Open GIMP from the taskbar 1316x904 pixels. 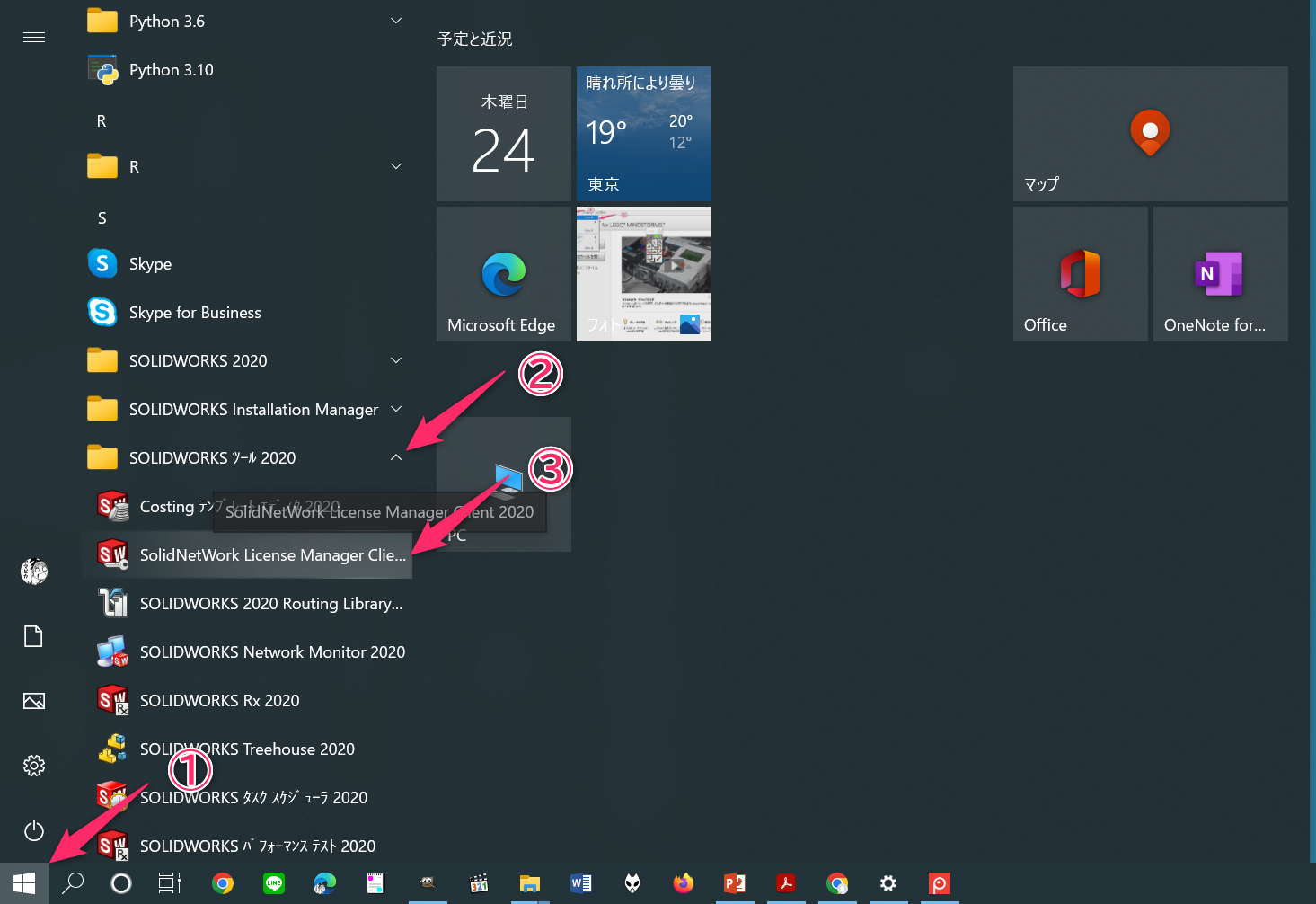[428, 883]
